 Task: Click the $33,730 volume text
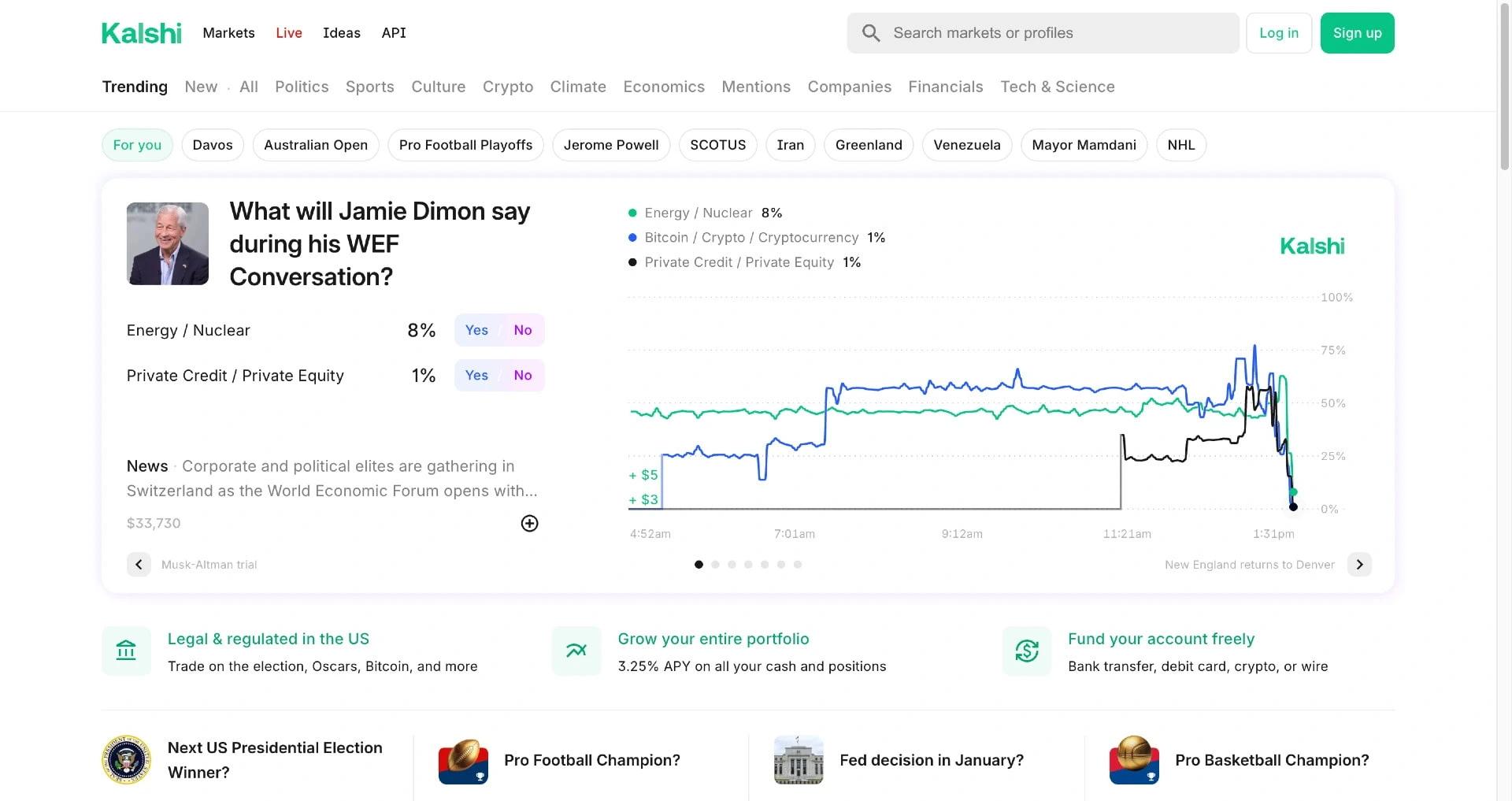point(154,524)
